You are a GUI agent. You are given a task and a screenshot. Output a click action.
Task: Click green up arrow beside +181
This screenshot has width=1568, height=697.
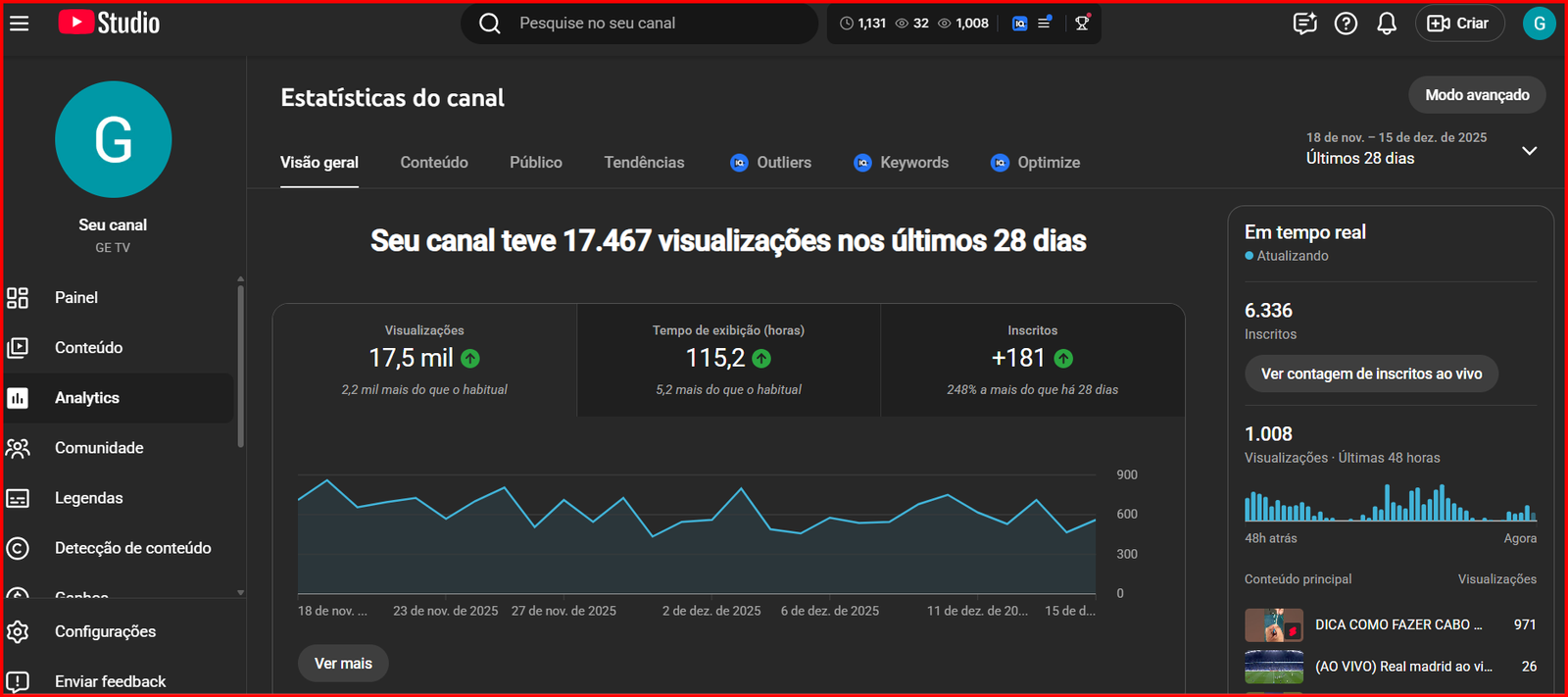[x=1063, y=359]
